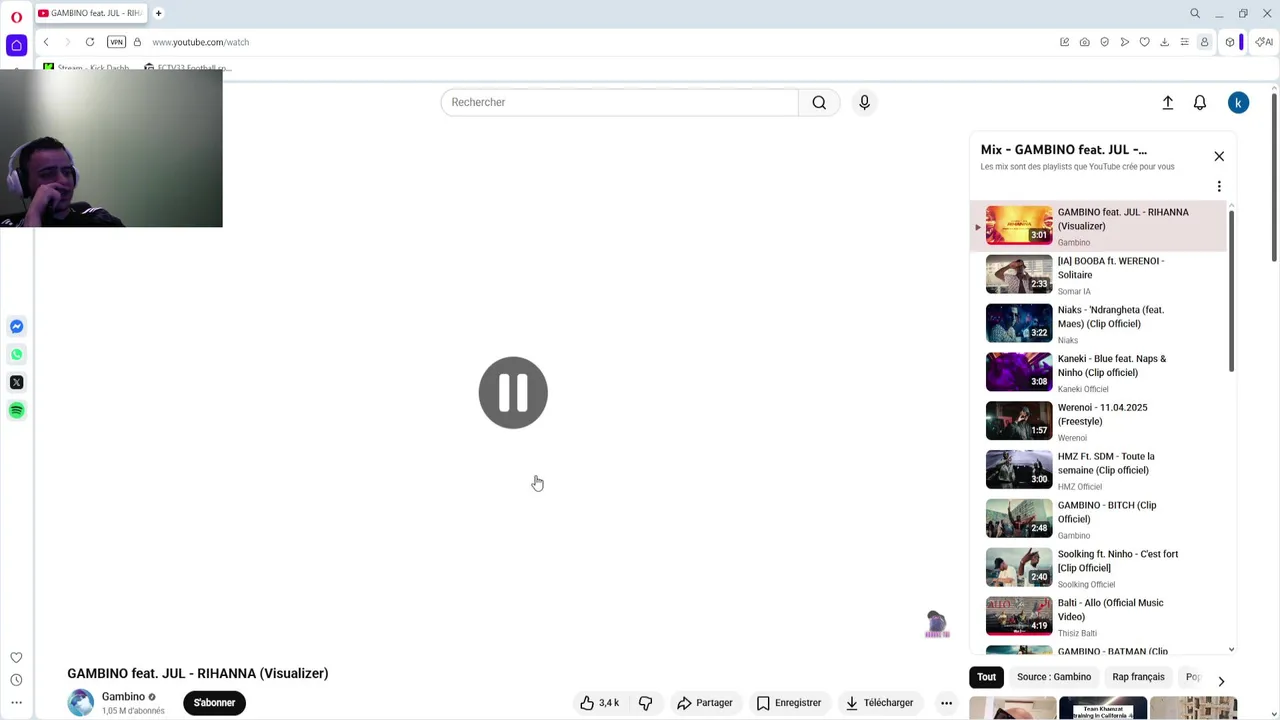The height and width of the screenshot is (720, 1280).
Task: Open Spotify in the Opera sidebar
Action: [16, 410]
